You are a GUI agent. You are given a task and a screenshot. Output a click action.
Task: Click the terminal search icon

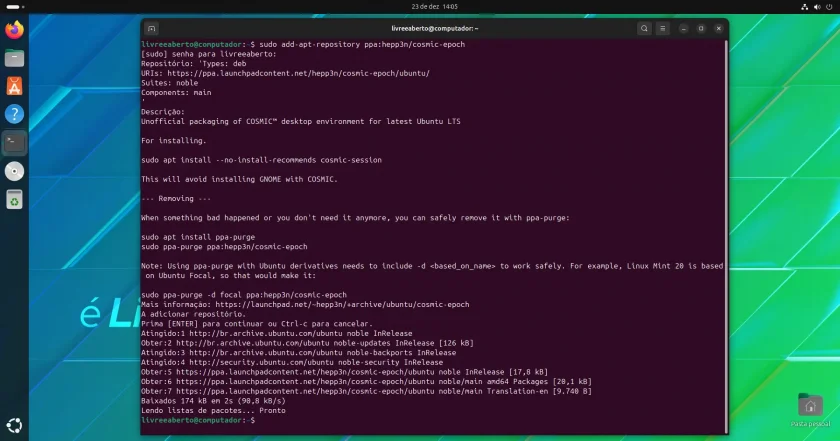click(x=644, y=28)
